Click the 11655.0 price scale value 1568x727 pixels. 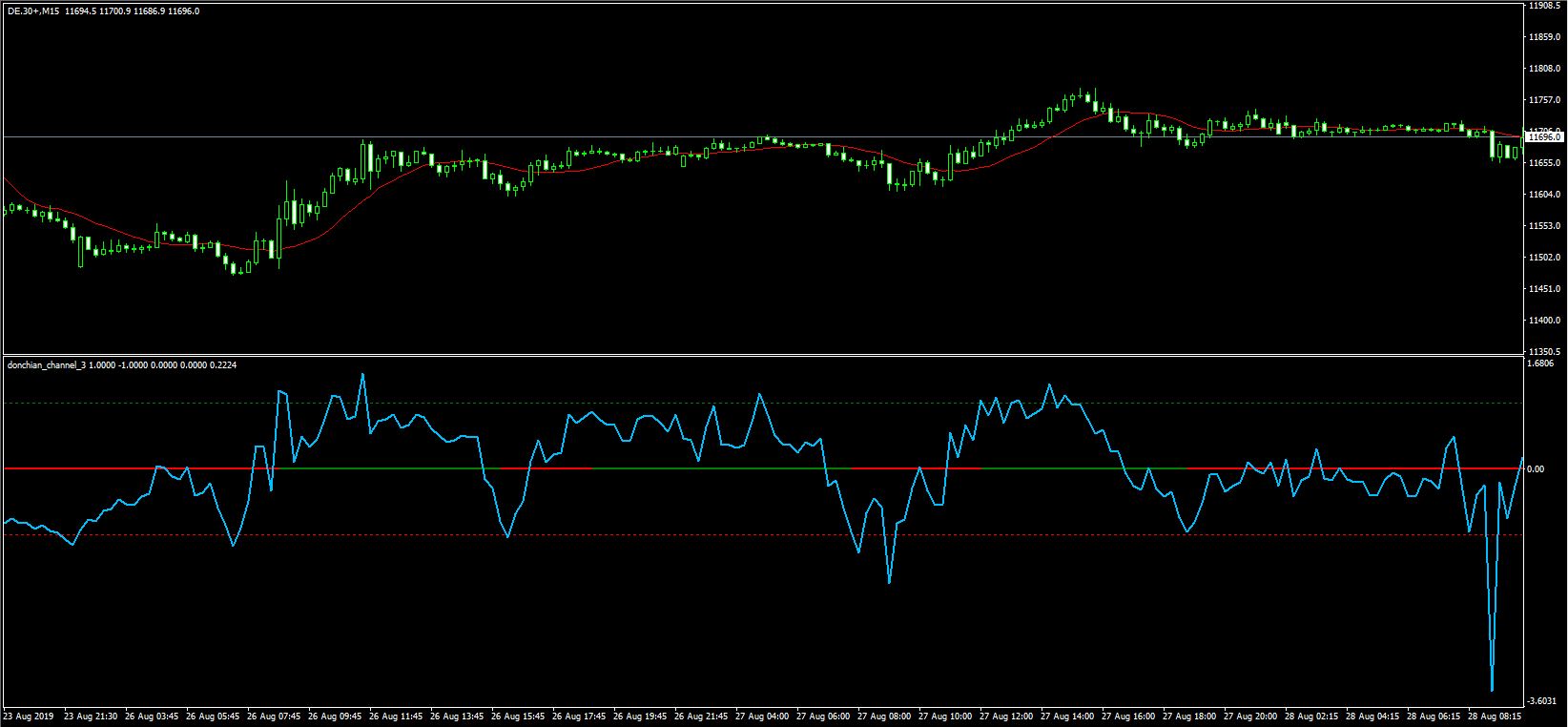(x=1543, y=163)
